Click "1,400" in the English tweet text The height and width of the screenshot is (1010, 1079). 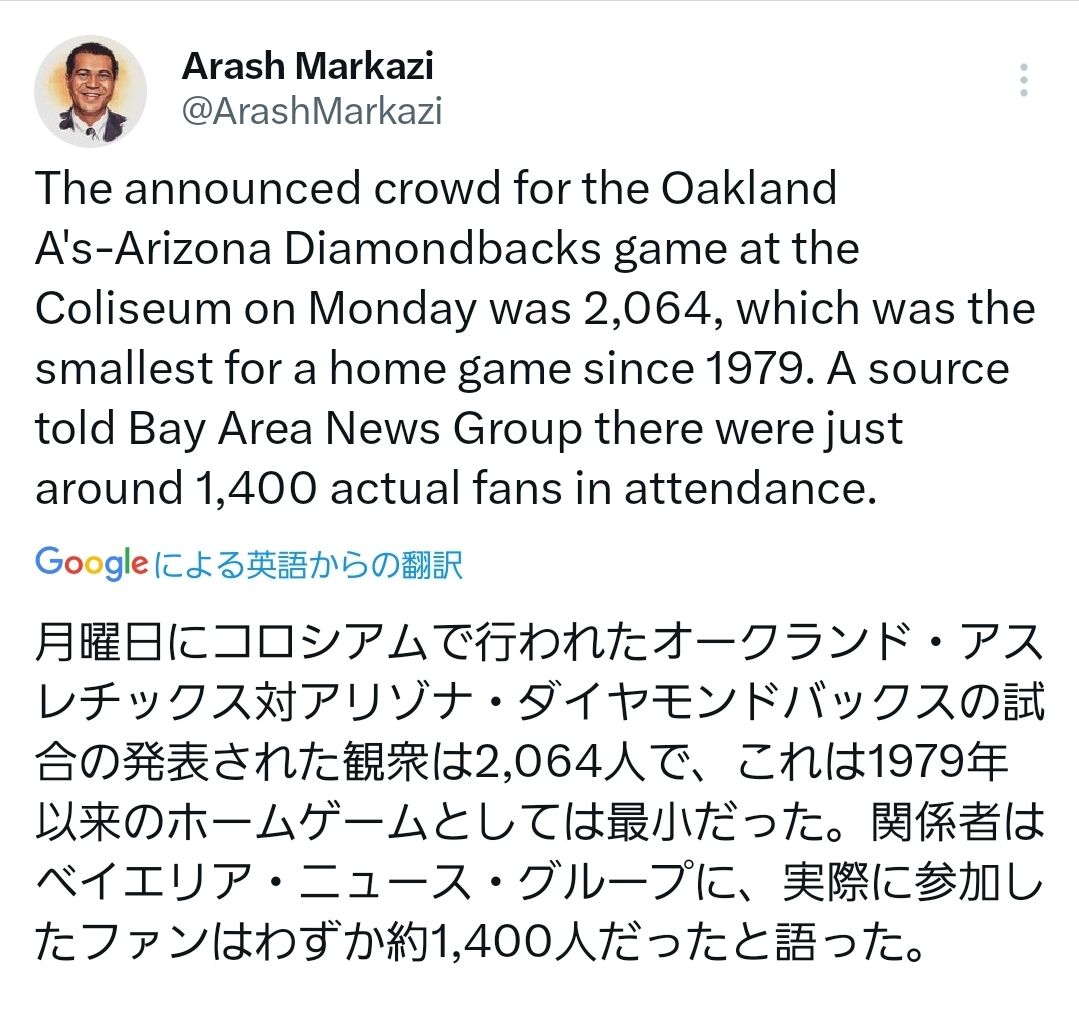point(253,489)
